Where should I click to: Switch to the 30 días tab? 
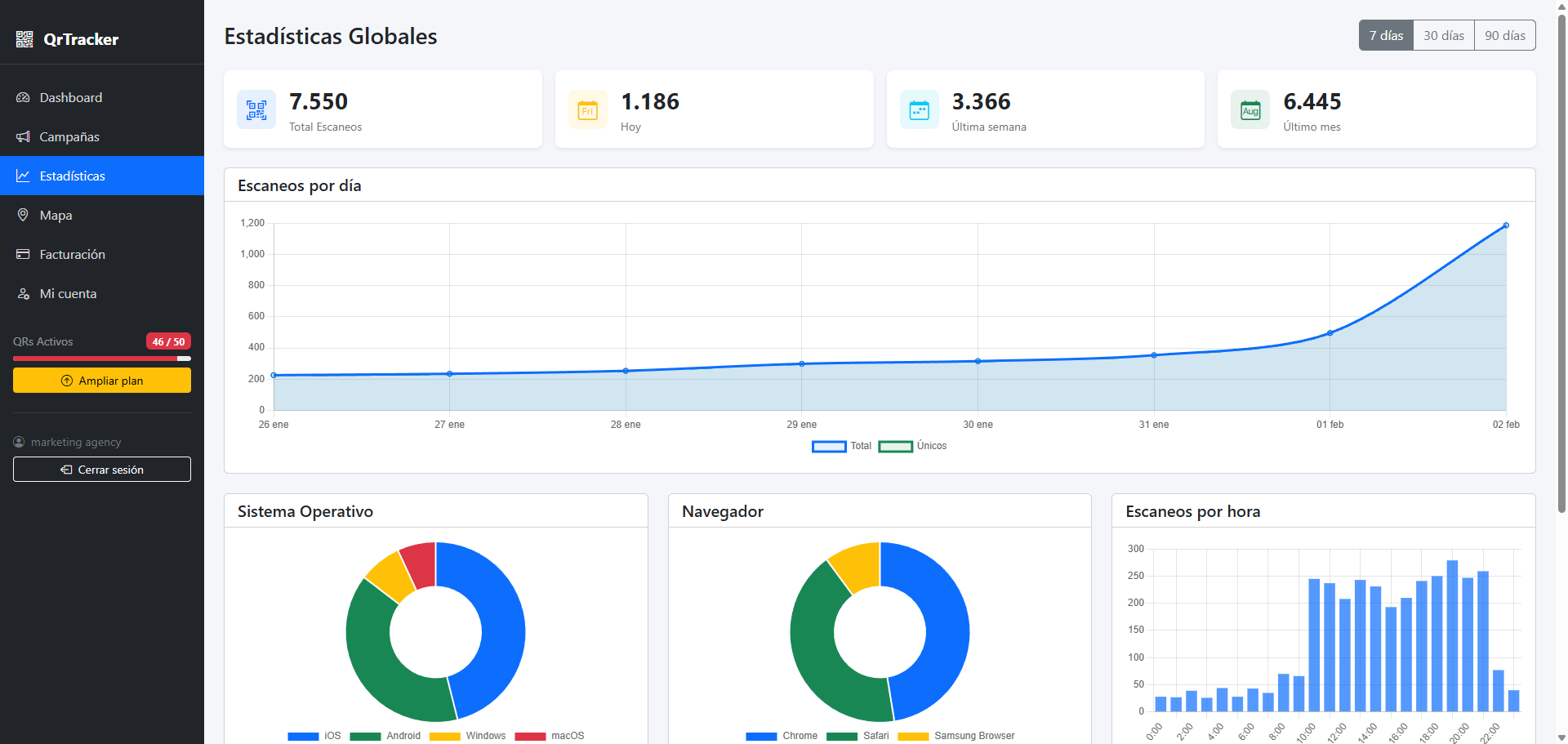(1443, 35)
